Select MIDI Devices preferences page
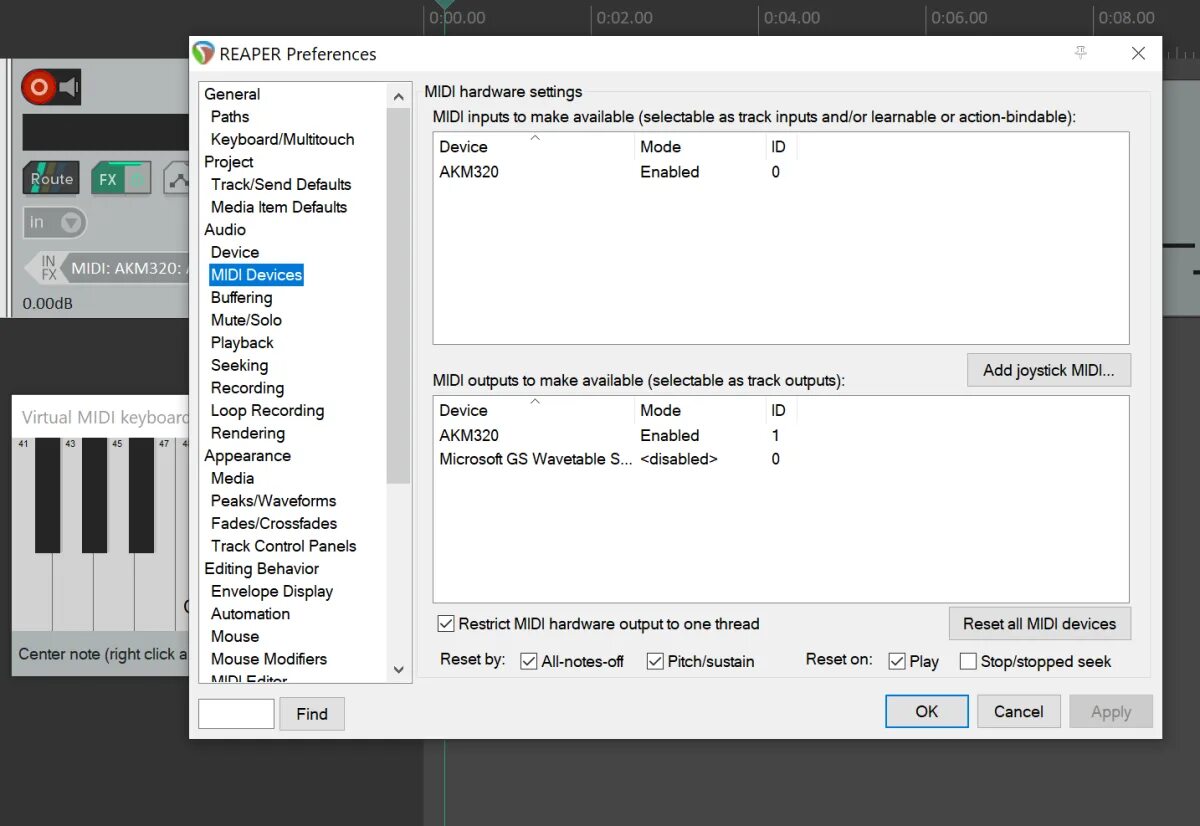This screenshot has height=826, width=1200. (x=256, y=275)
